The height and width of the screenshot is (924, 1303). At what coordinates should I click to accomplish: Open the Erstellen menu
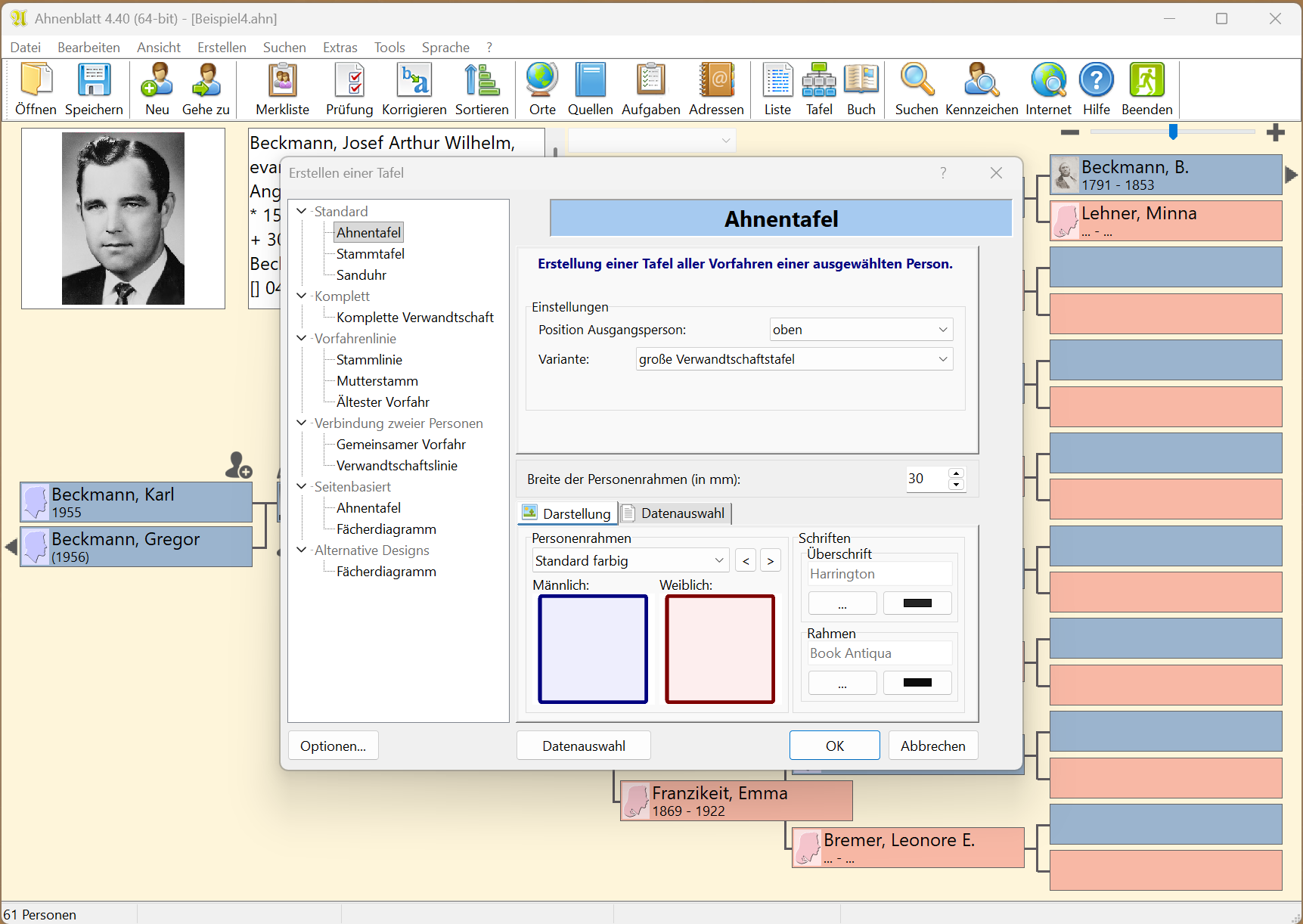[222, 47]
